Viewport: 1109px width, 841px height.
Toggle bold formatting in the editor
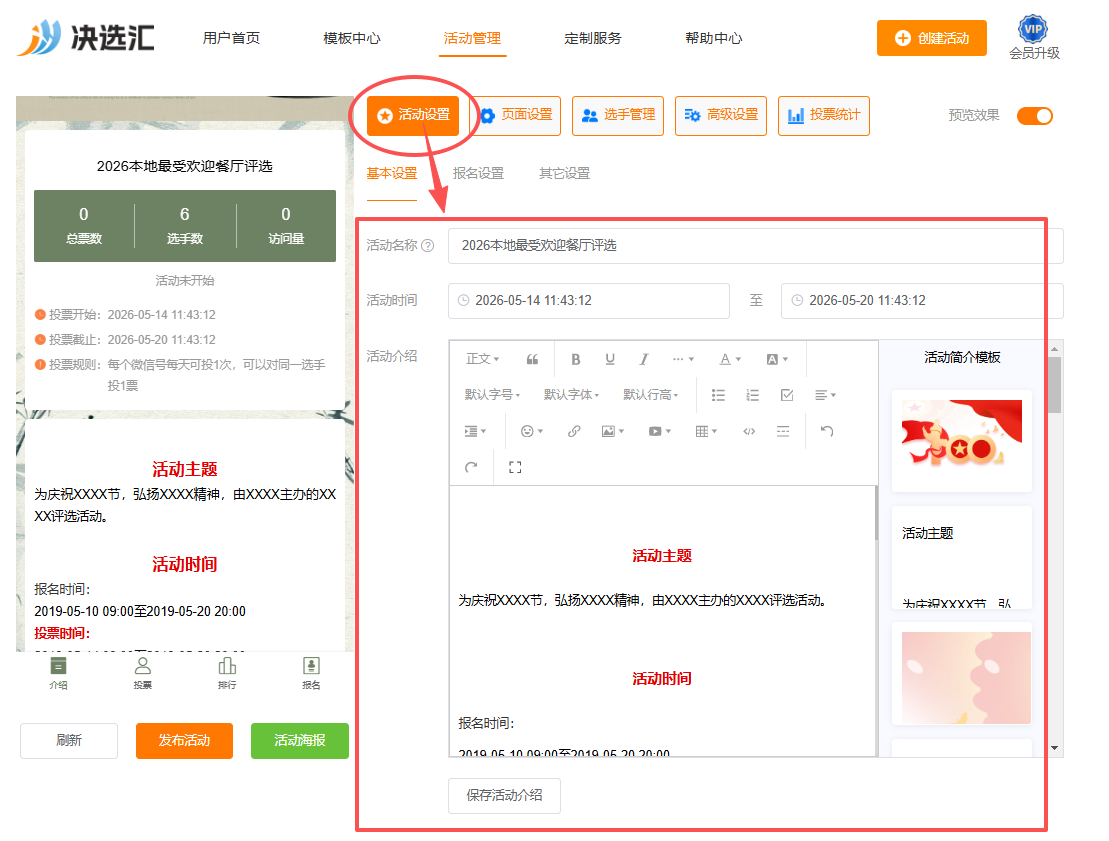pos(576,359)
